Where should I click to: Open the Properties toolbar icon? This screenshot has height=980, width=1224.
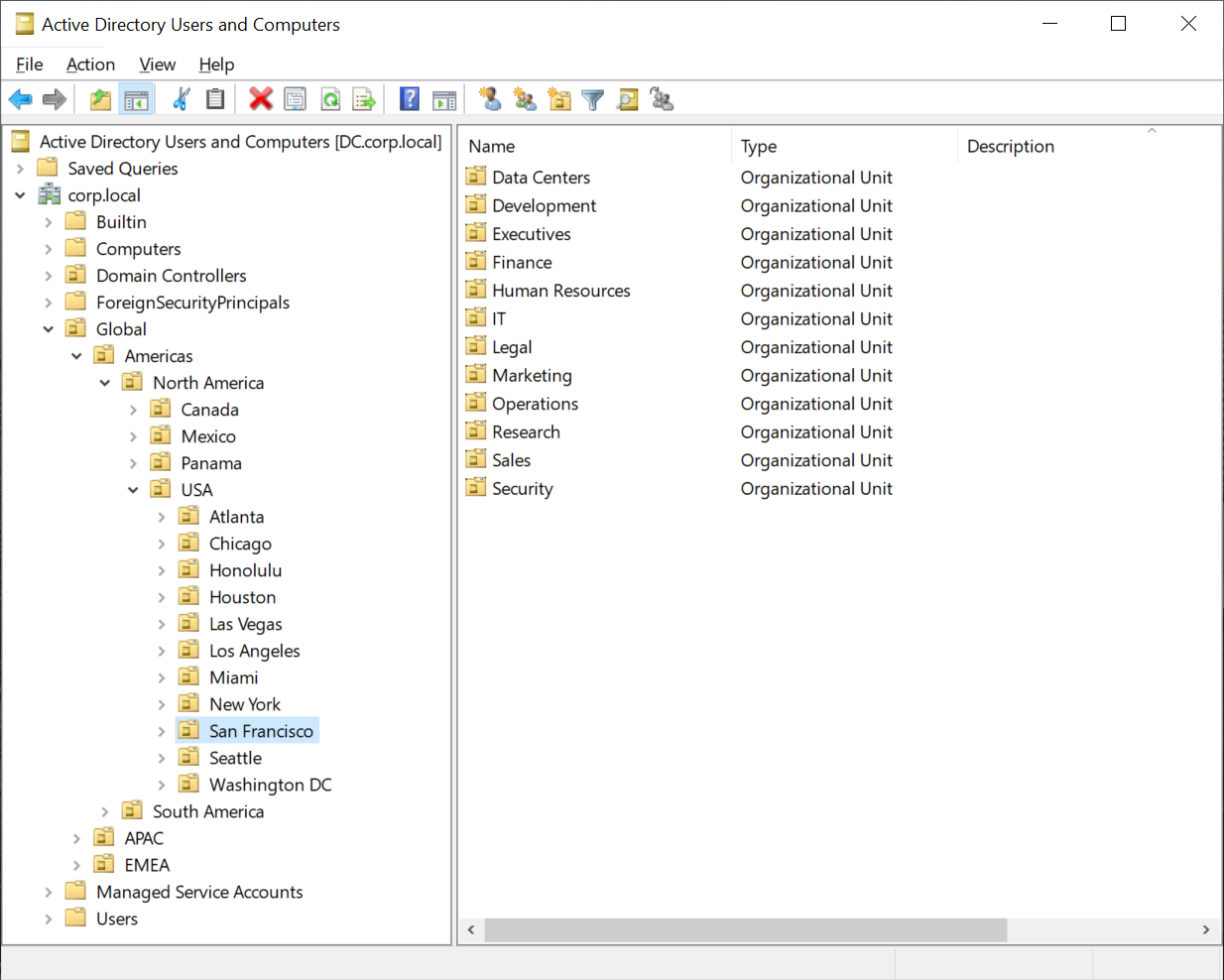click(295, 99)
